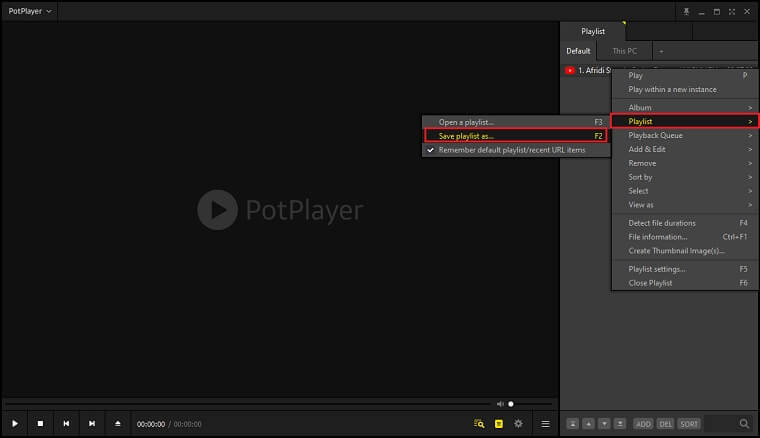Click the total duration 00:00:00 display
This screenshot has width=760, height=438.
(188, 424)
